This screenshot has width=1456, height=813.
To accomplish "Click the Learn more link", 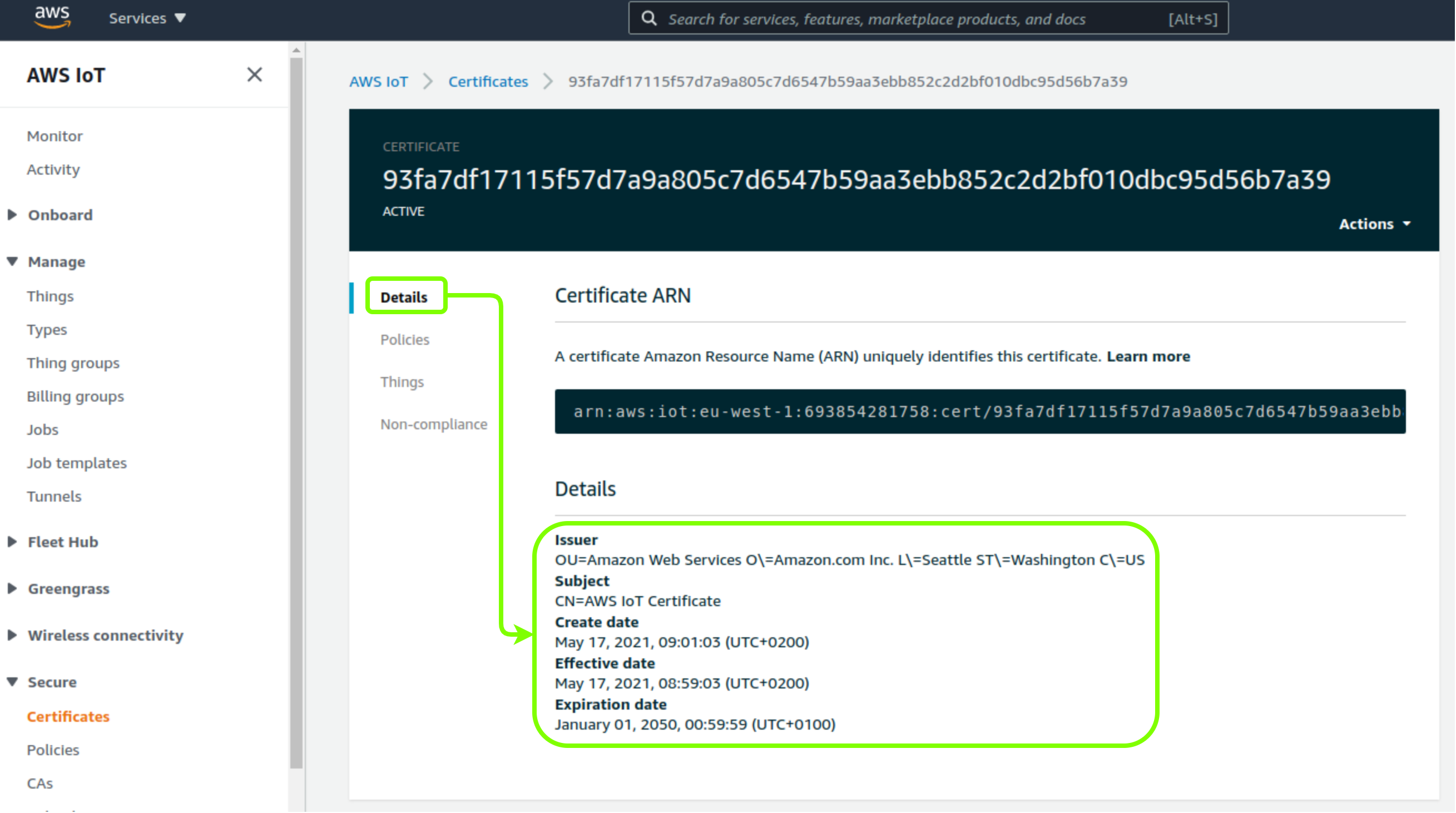I will click(x=1149, y=357).
